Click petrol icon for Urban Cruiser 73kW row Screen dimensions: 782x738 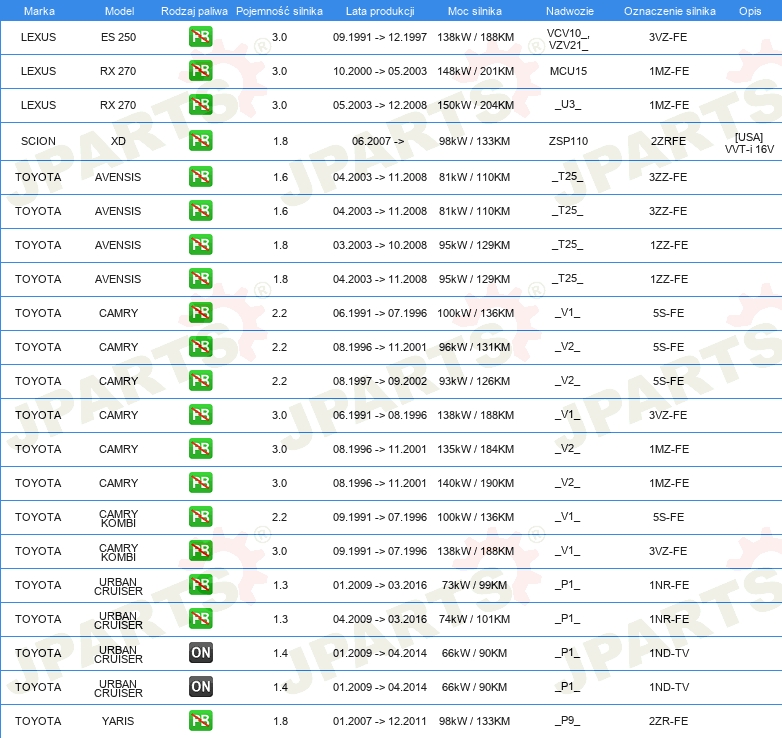pyautogui.click(x=200, y=584)
